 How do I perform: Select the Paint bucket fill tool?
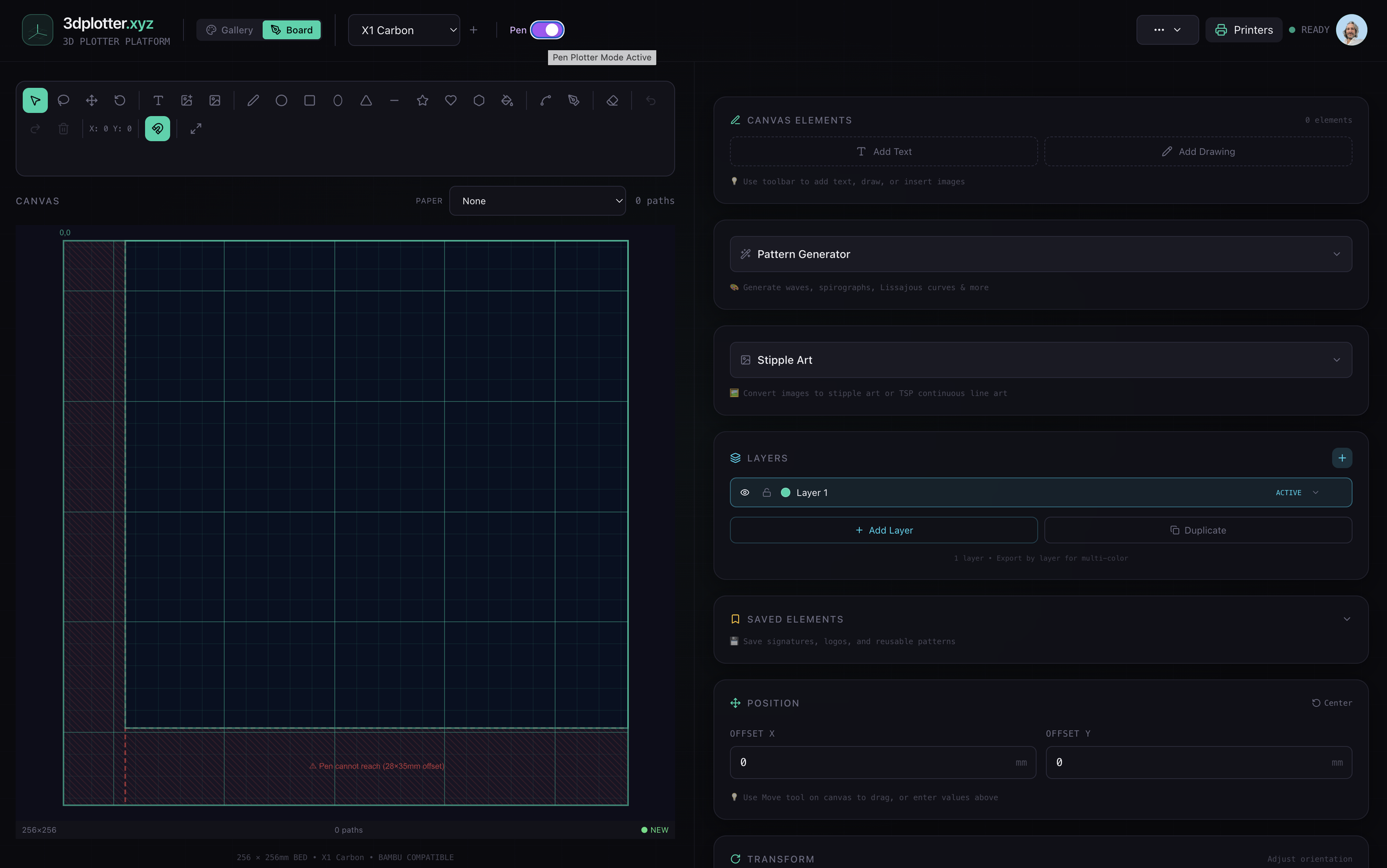coord(507,101)
